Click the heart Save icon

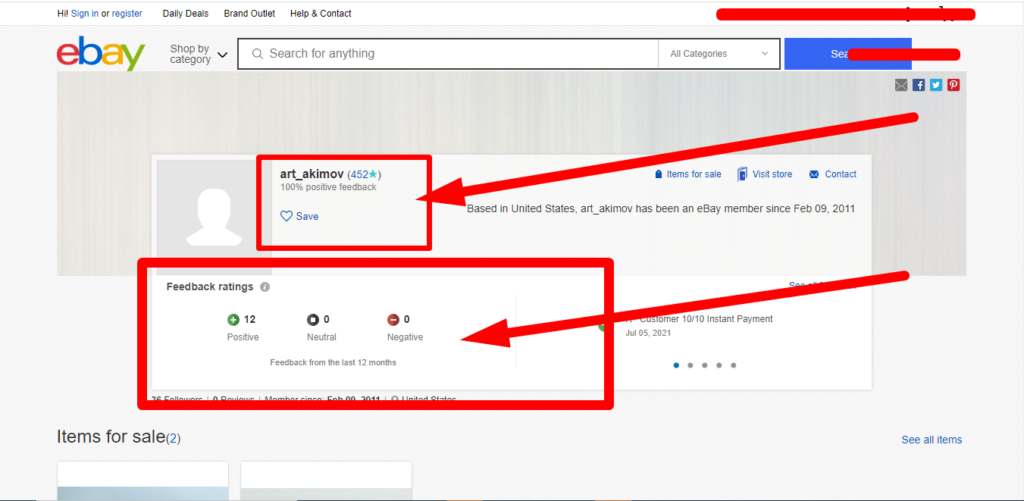point(286,216)
